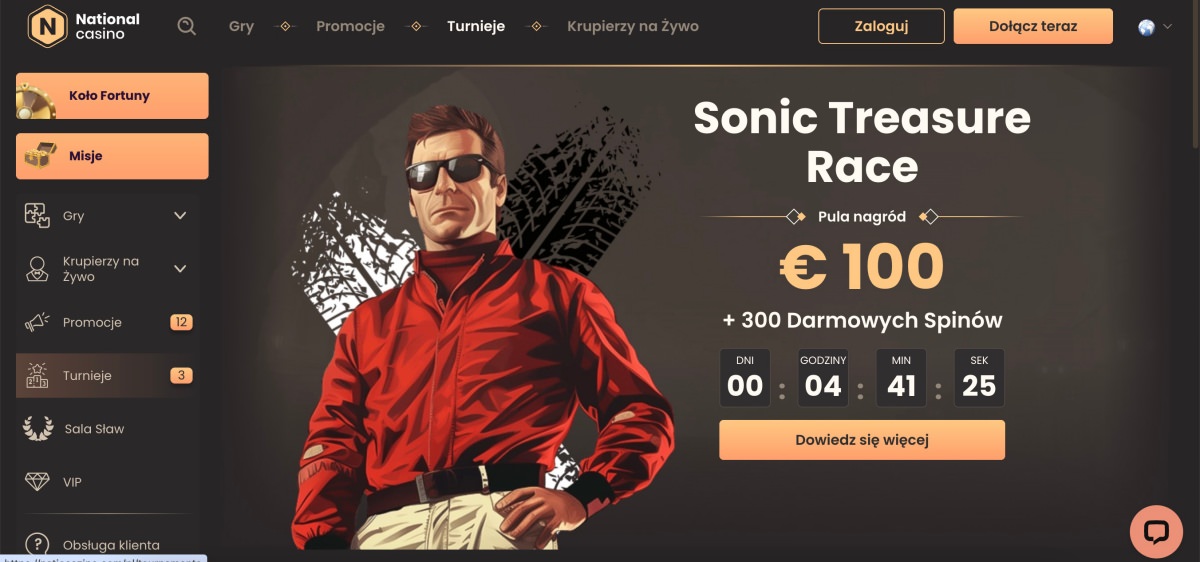Screen dimensions: 1200x562
Task: Click Dowiedz się więcej tournament button
Action: coord(862,440)
